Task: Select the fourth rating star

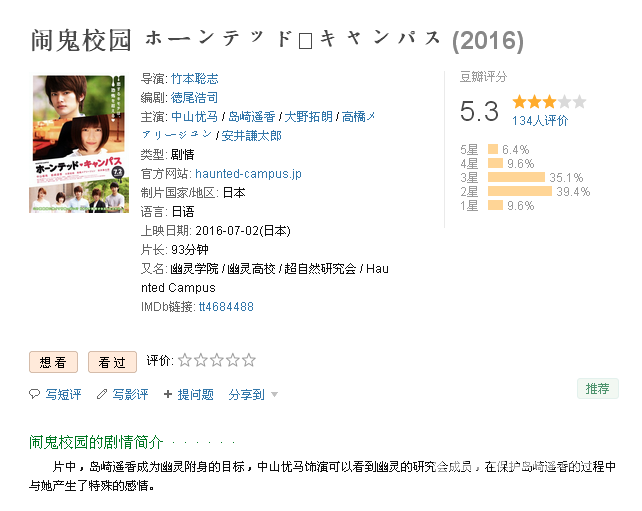Action: (x=233, y=360)
